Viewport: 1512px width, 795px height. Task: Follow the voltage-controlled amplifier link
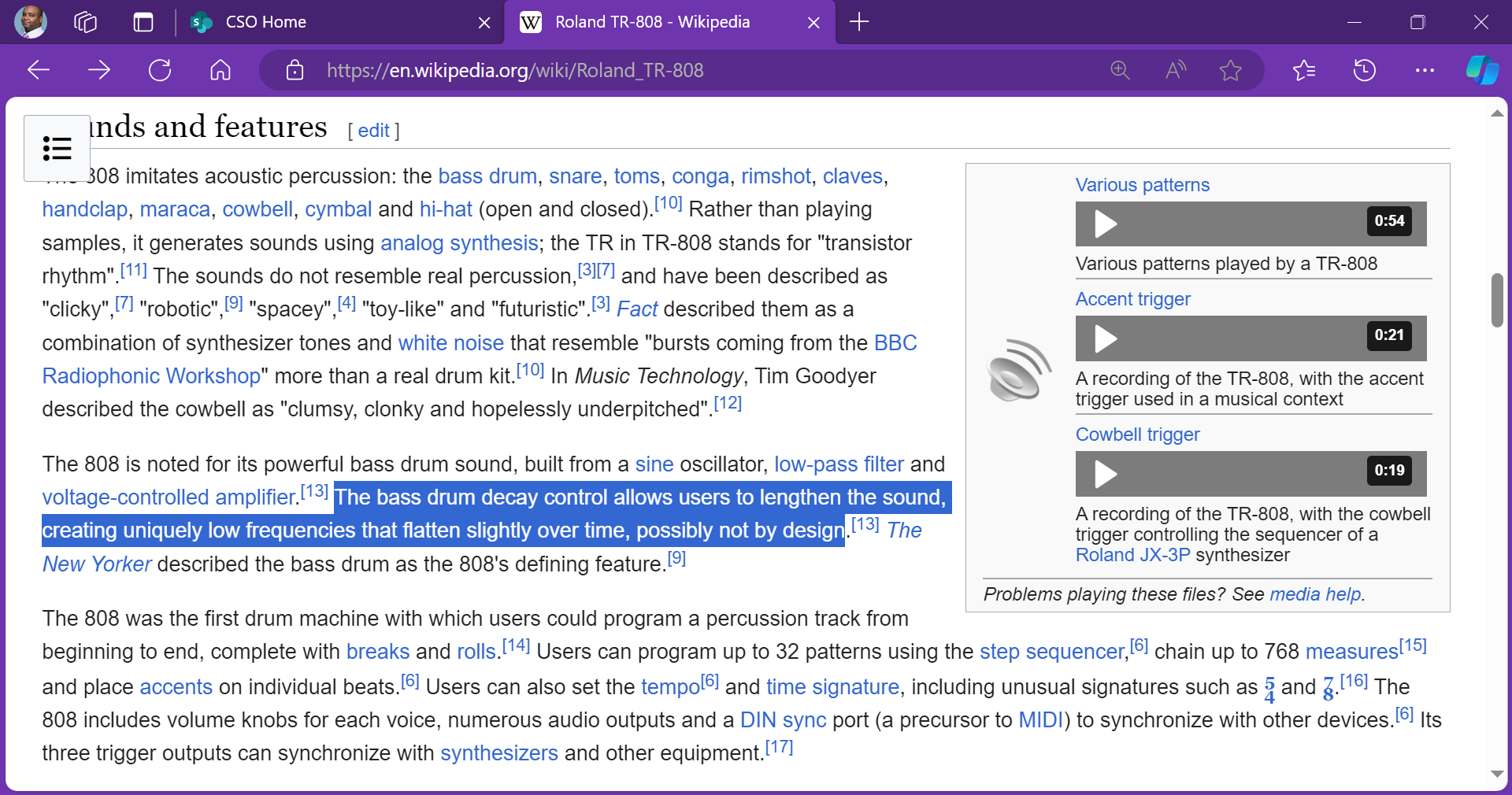[169, 497]
